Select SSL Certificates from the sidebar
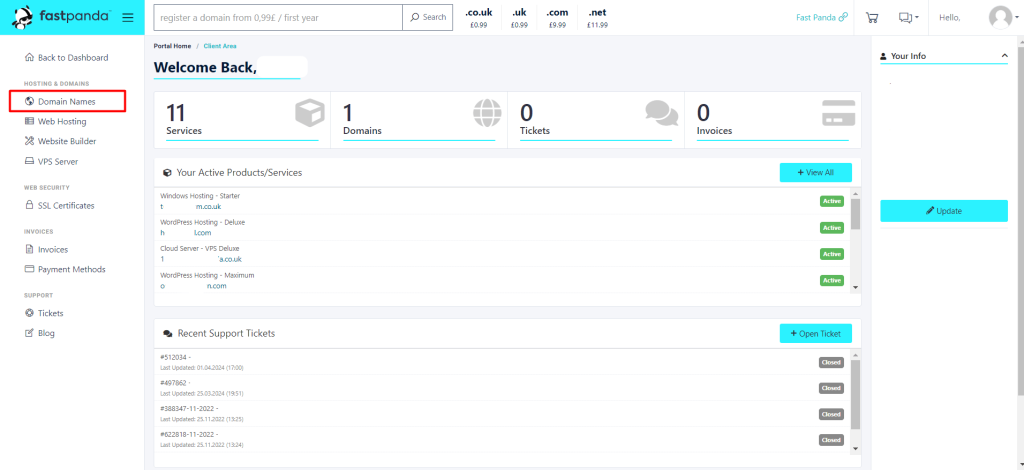The height and width of the screenshot is (470, 1024). click(x=66, y=205)
